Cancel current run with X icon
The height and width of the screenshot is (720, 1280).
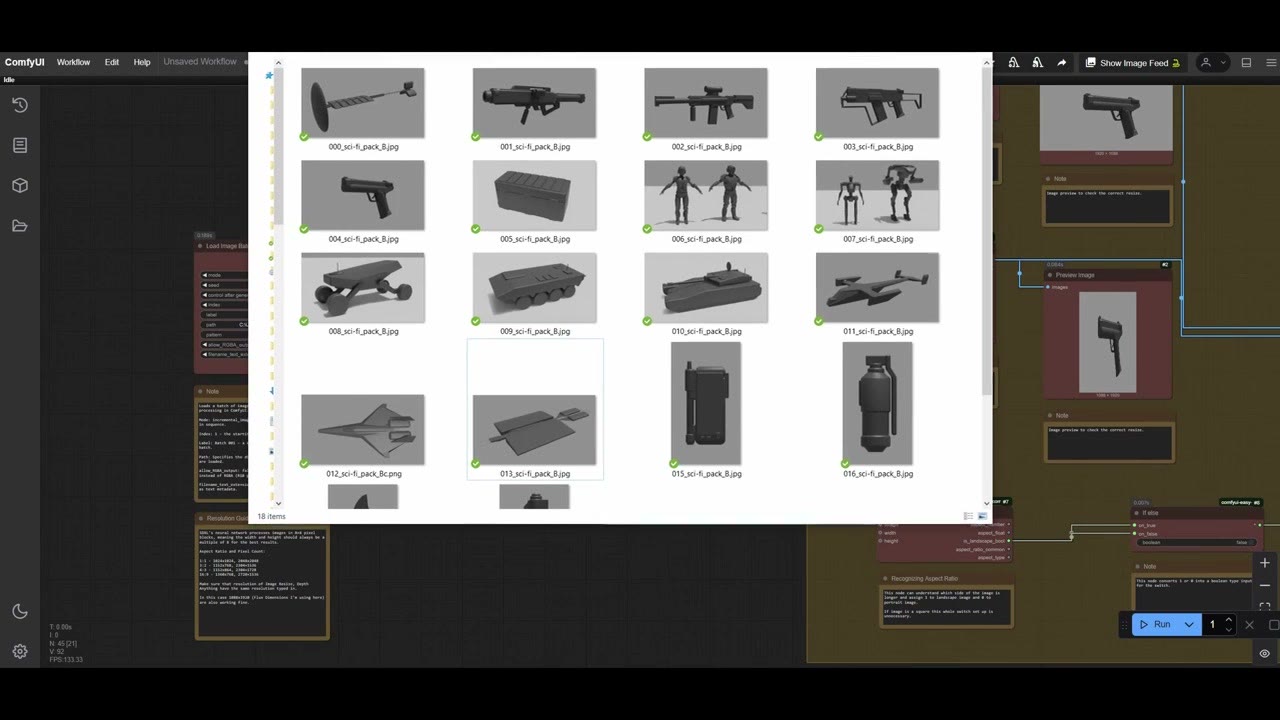[1249, 624]
